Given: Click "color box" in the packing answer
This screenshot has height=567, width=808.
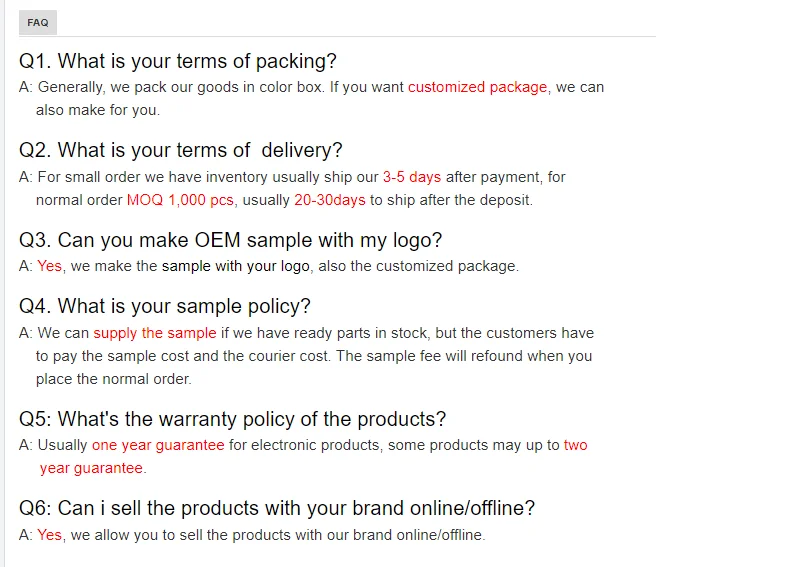Looking at the screenshot, I should click(x=296, y=87).
